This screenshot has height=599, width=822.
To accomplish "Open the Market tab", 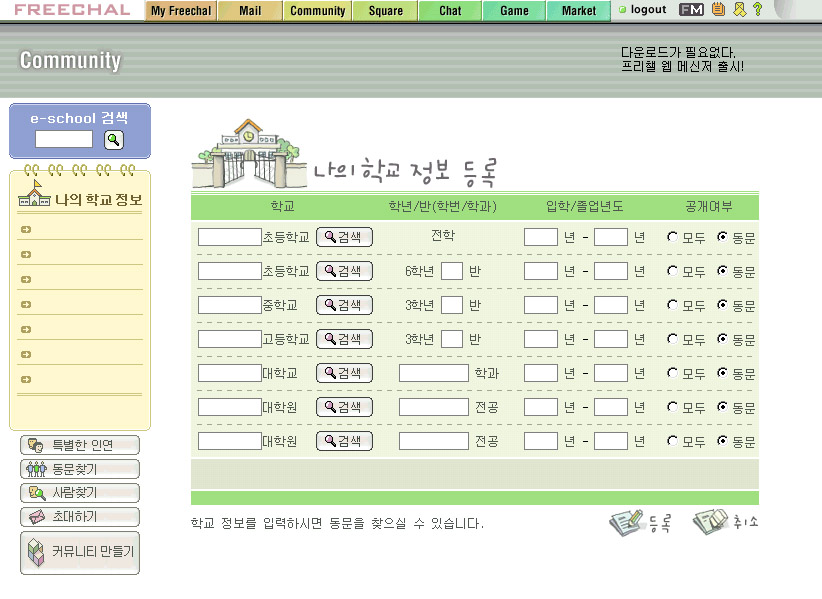I will [x=579, y=10].
